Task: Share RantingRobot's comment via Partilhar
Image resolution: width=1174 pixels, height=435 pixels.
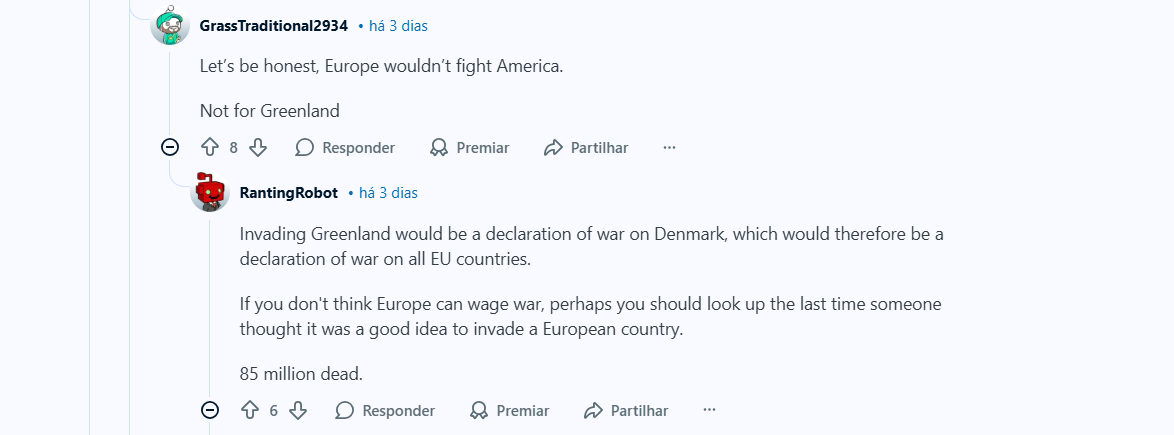Action: tap(626, 410)
